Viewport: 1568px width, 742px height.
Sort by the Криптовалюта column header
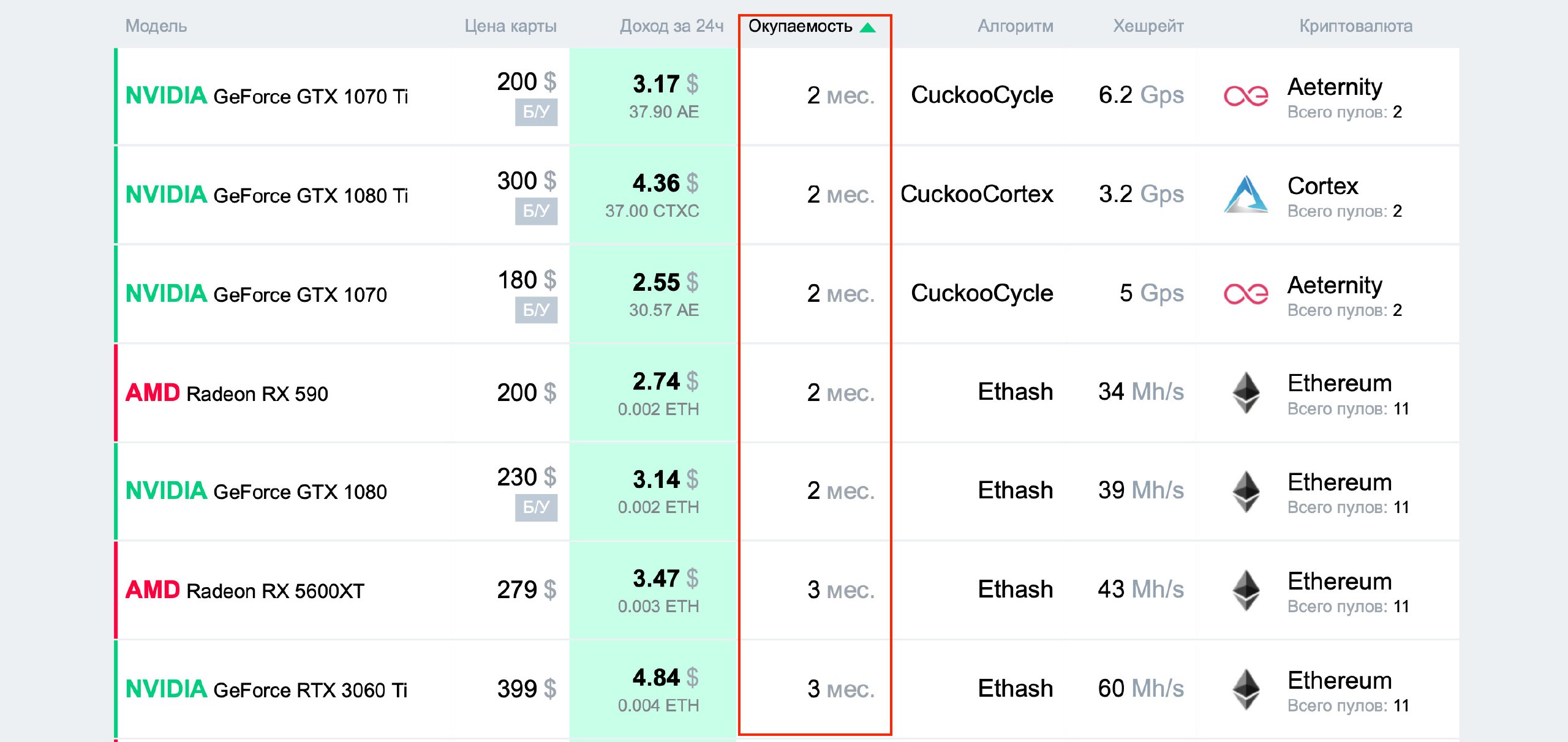(x=1356, y=26)
